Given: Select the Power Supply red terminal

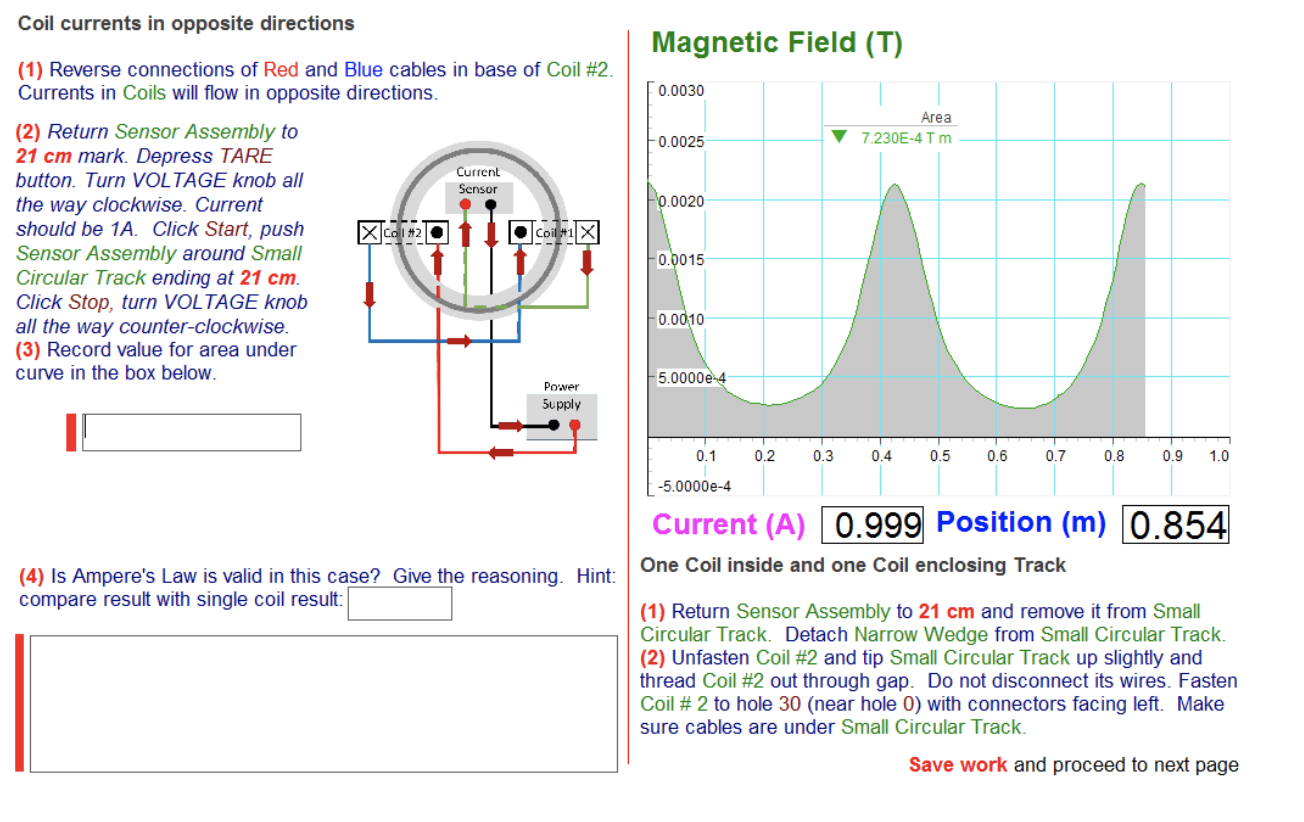Looking at the screenshot, I should pos(575,424).
